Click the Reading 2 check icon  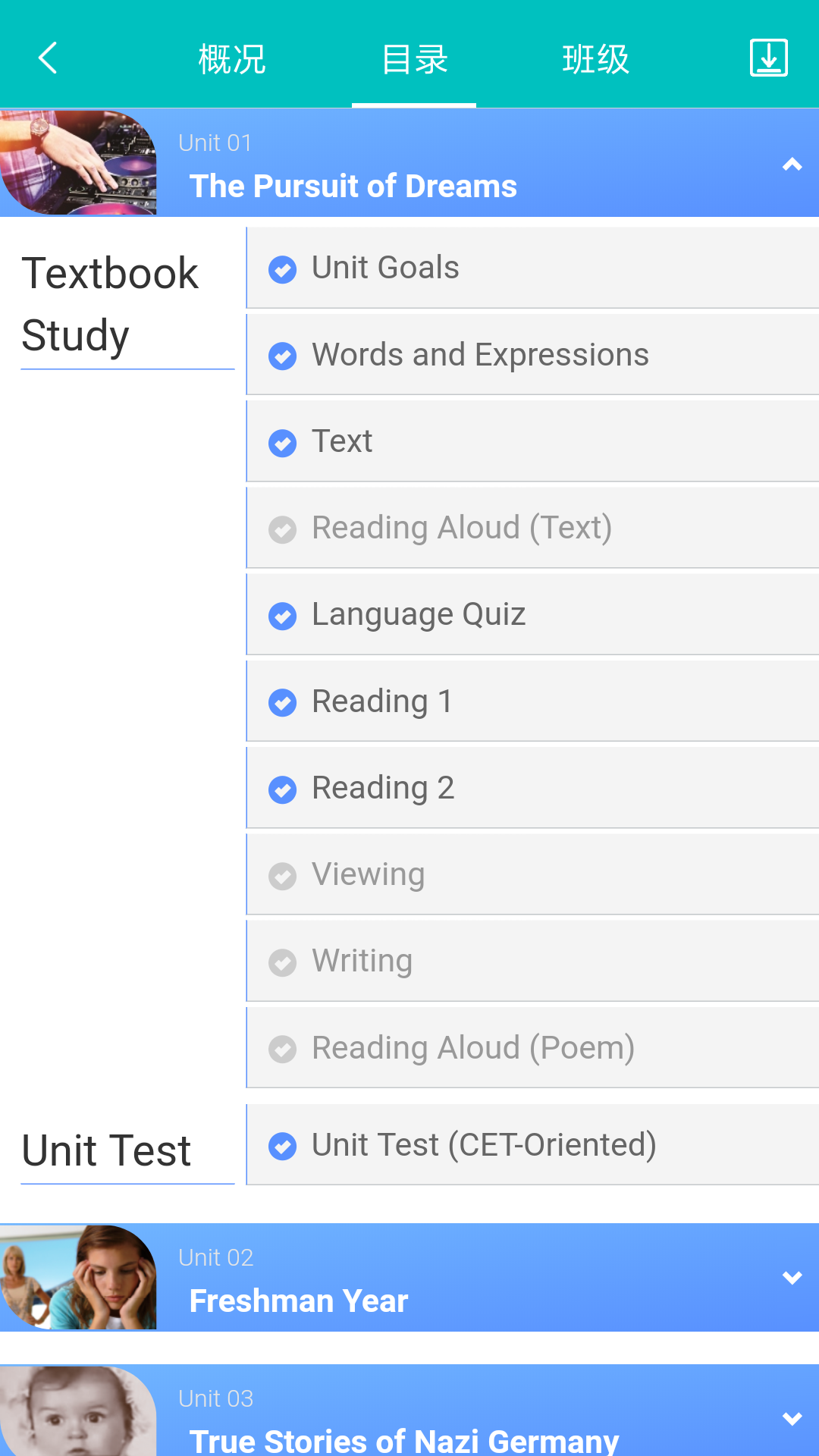coord(282,789)
